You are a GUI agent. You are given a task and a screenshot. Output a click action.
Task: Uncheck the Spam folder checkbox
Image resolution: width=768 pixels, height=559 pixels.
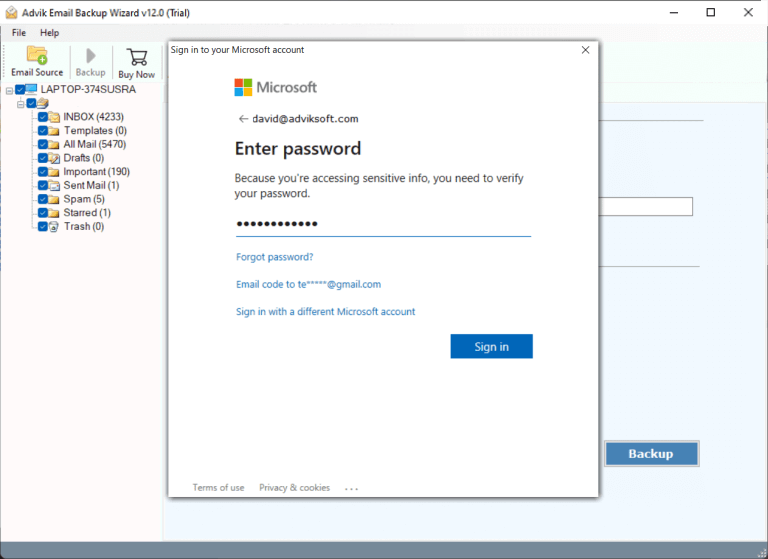[x=42, y=199]
